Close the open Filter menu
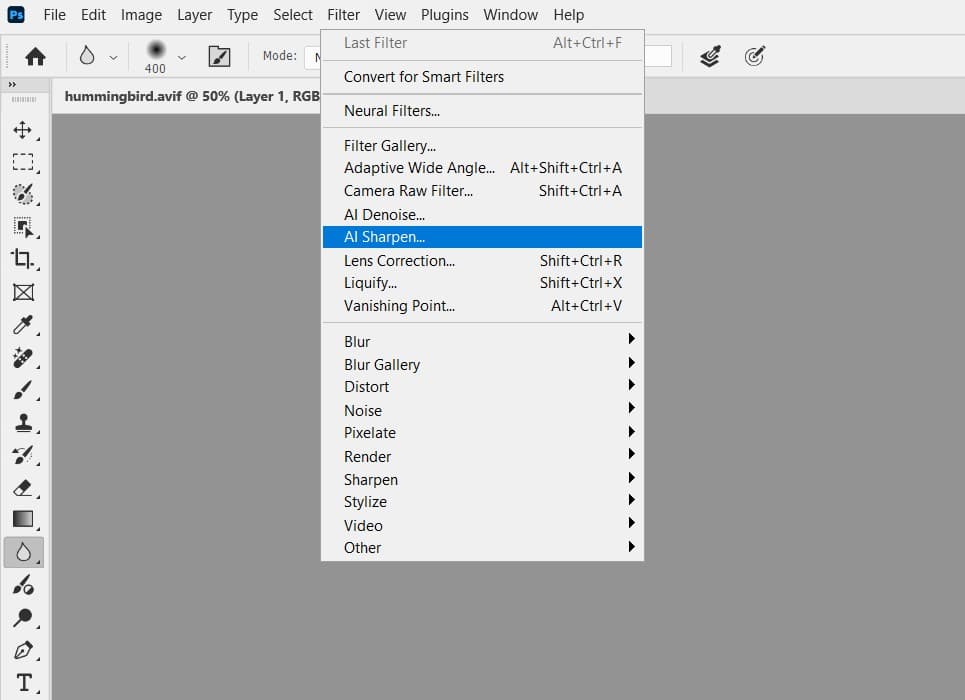 point(343,15)
